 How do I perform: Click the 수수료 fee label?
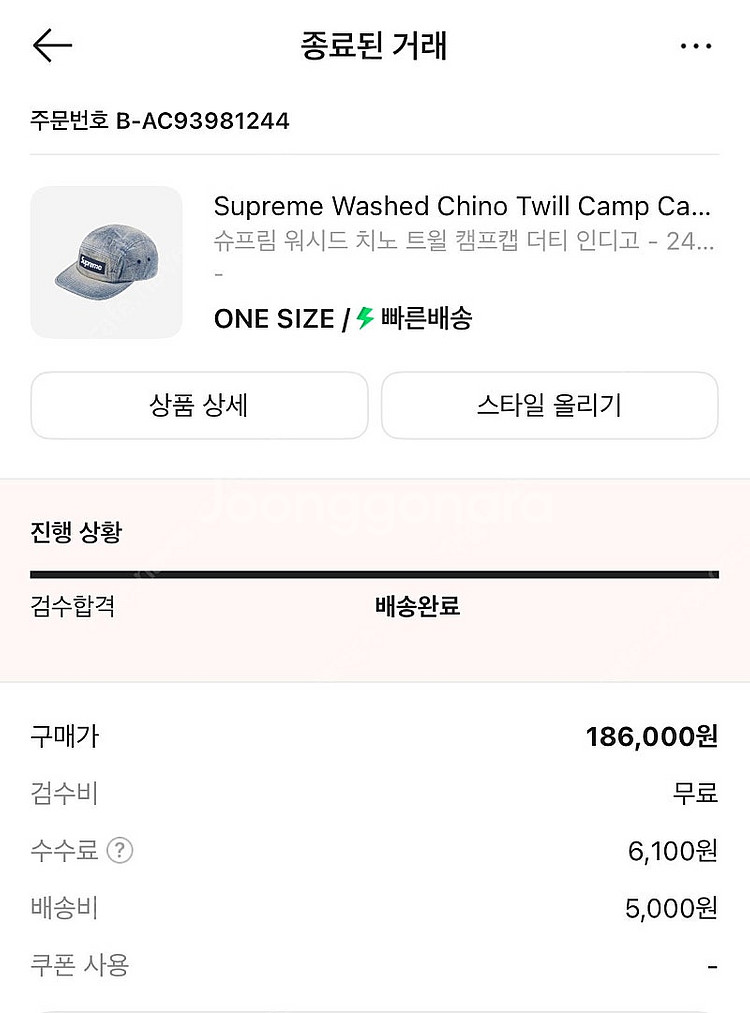pos(64,851)
